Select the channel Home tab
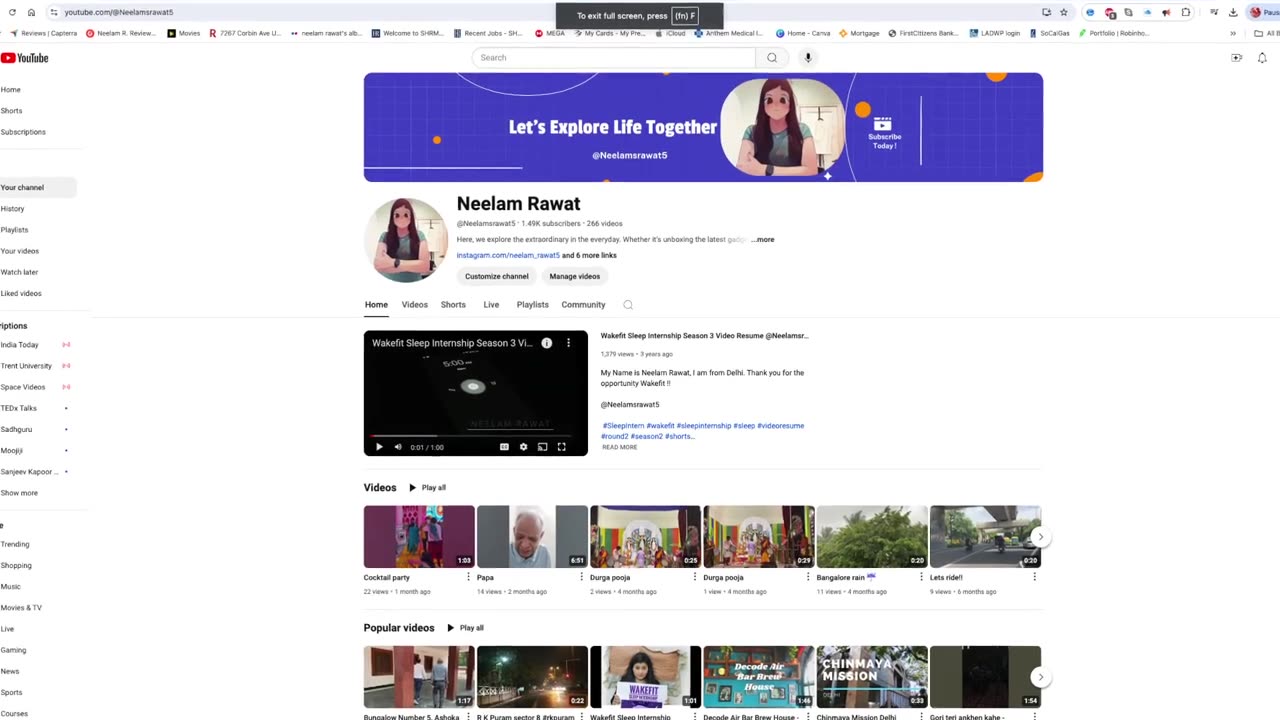The height and width of the screenshot is (720, 1280). pos(376,305)
